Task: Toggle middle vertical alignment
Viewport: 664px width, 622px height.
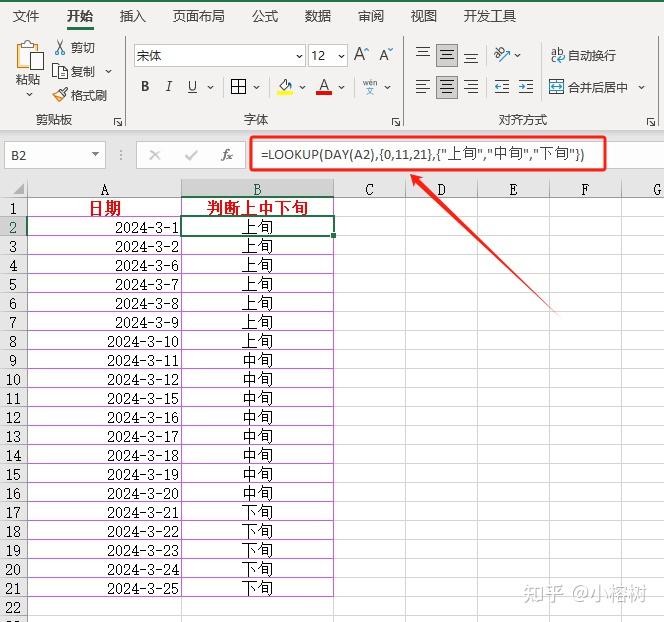Action: click(447, 55)
